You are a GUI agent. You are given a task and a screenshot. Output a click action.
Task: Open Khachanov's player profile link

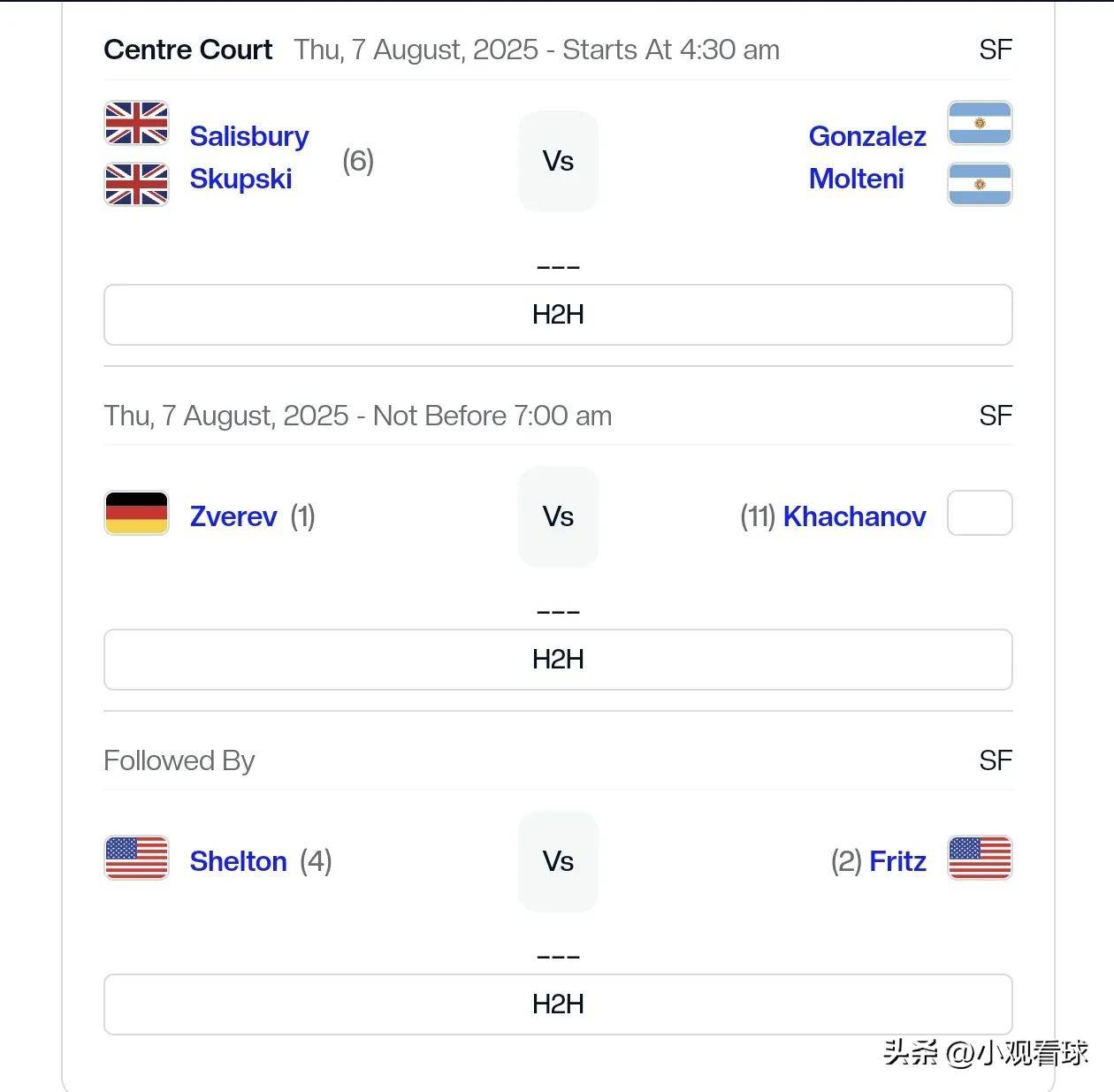[855, 516]
